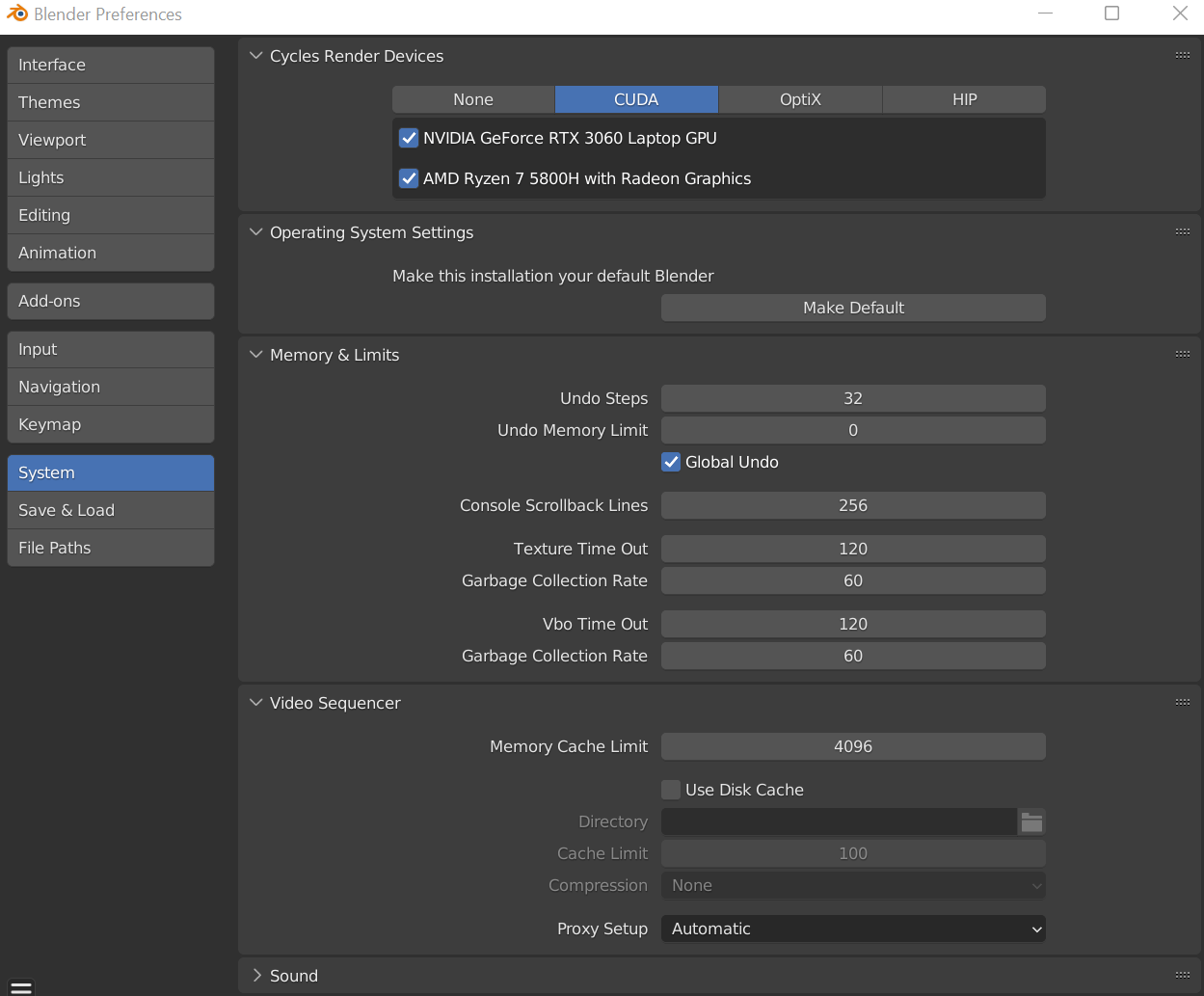This screenshot has width=1204, height=996.
Task: Click inside the Directory input field
Action: [x=839, y=821]
